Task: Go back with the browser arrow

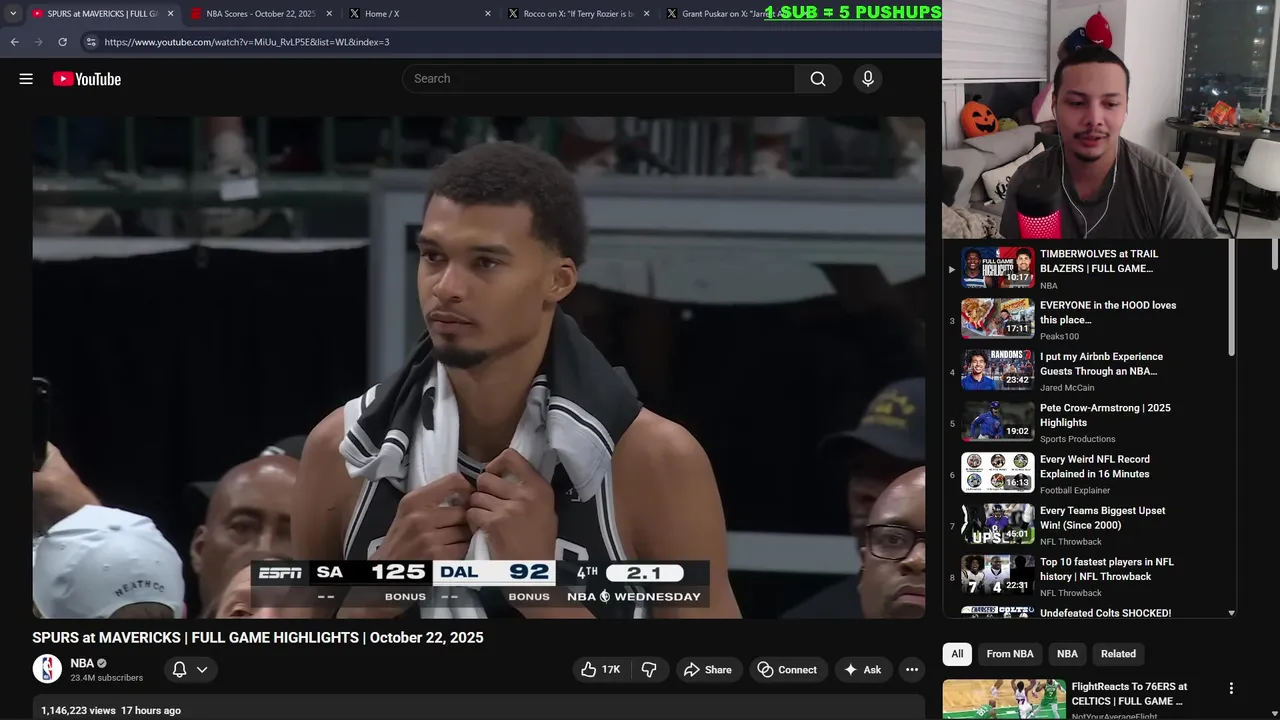Action: [x=14, y=42]
